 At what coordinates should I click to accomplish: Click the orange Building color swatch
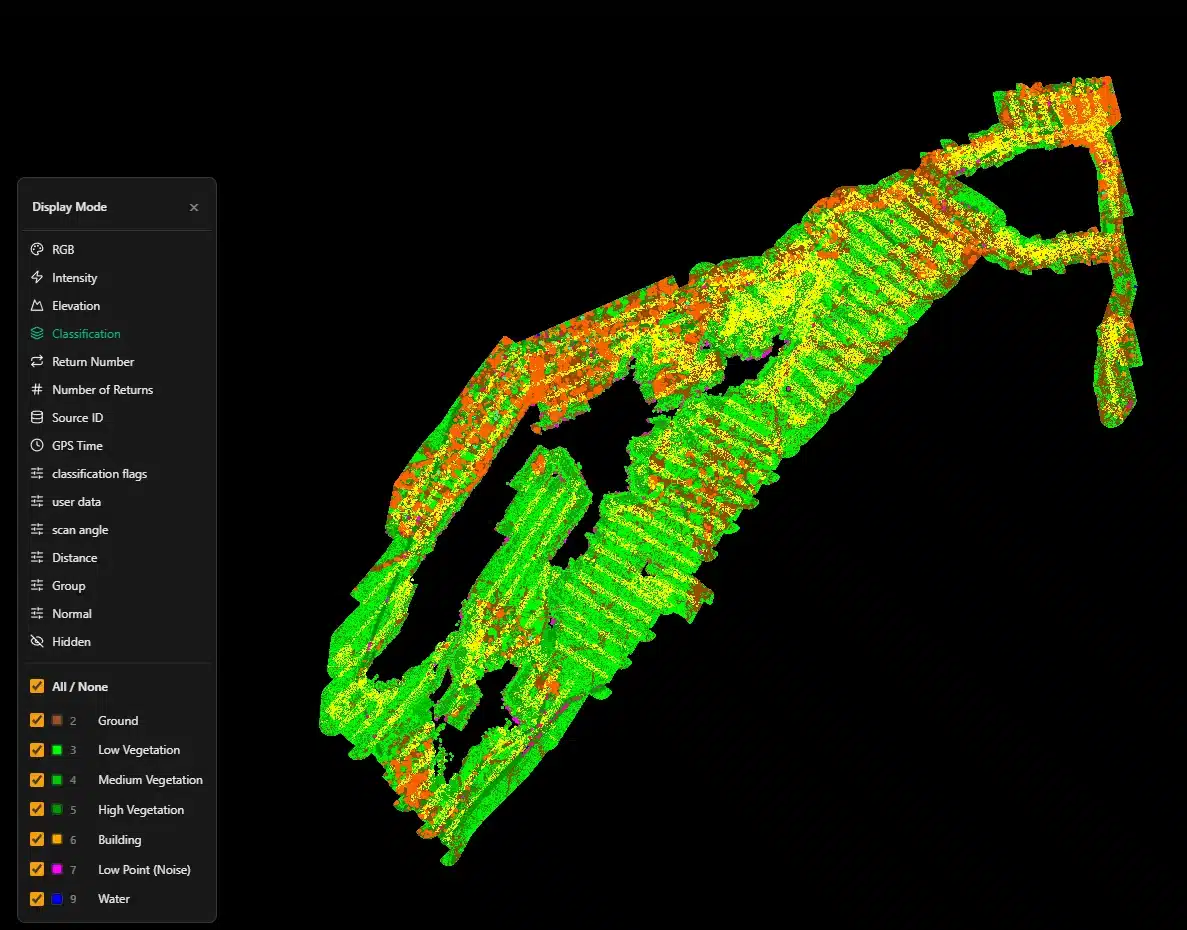tap(57, 839)
